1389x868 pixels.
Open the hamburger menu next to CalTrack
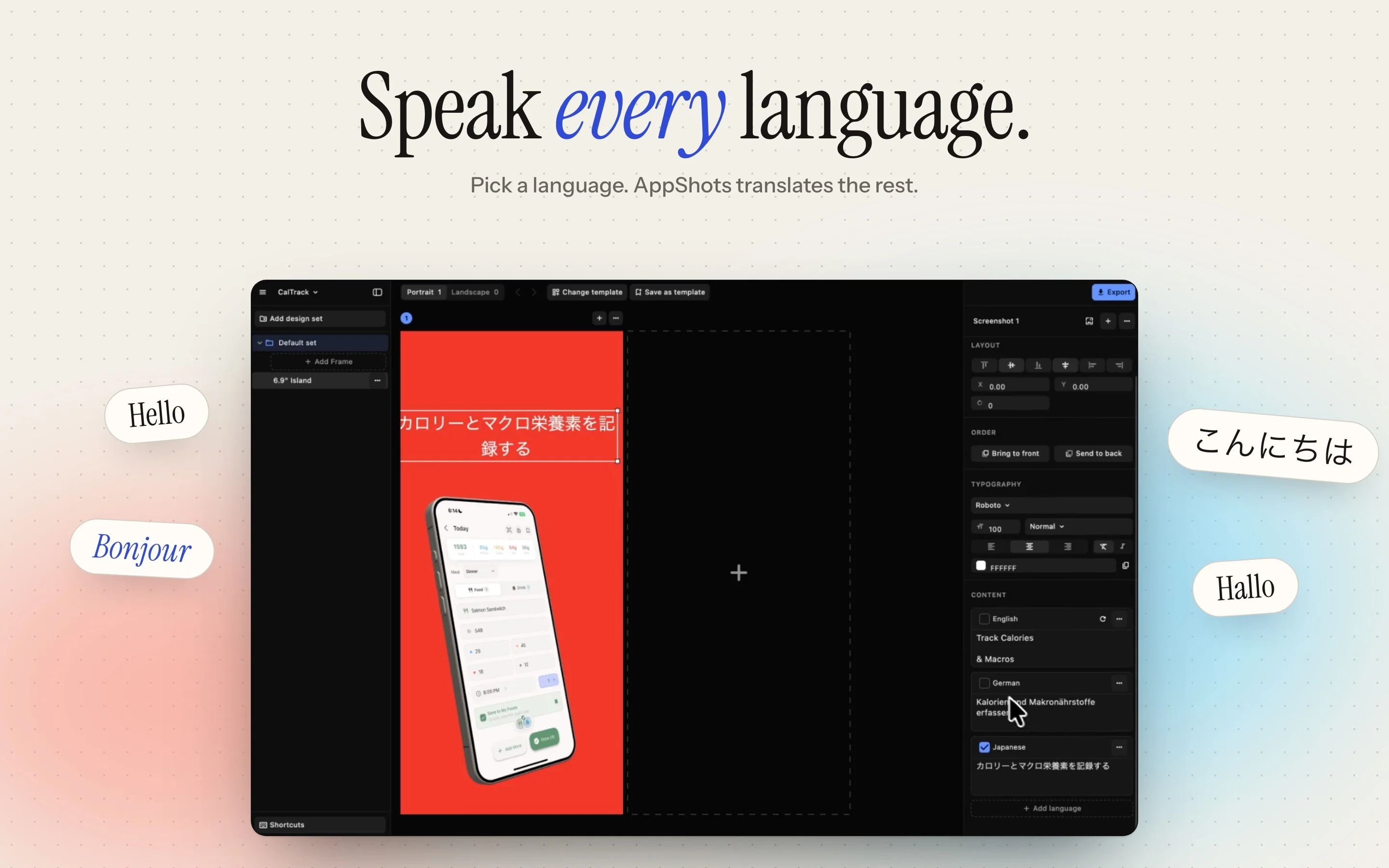tap(263, 292)
